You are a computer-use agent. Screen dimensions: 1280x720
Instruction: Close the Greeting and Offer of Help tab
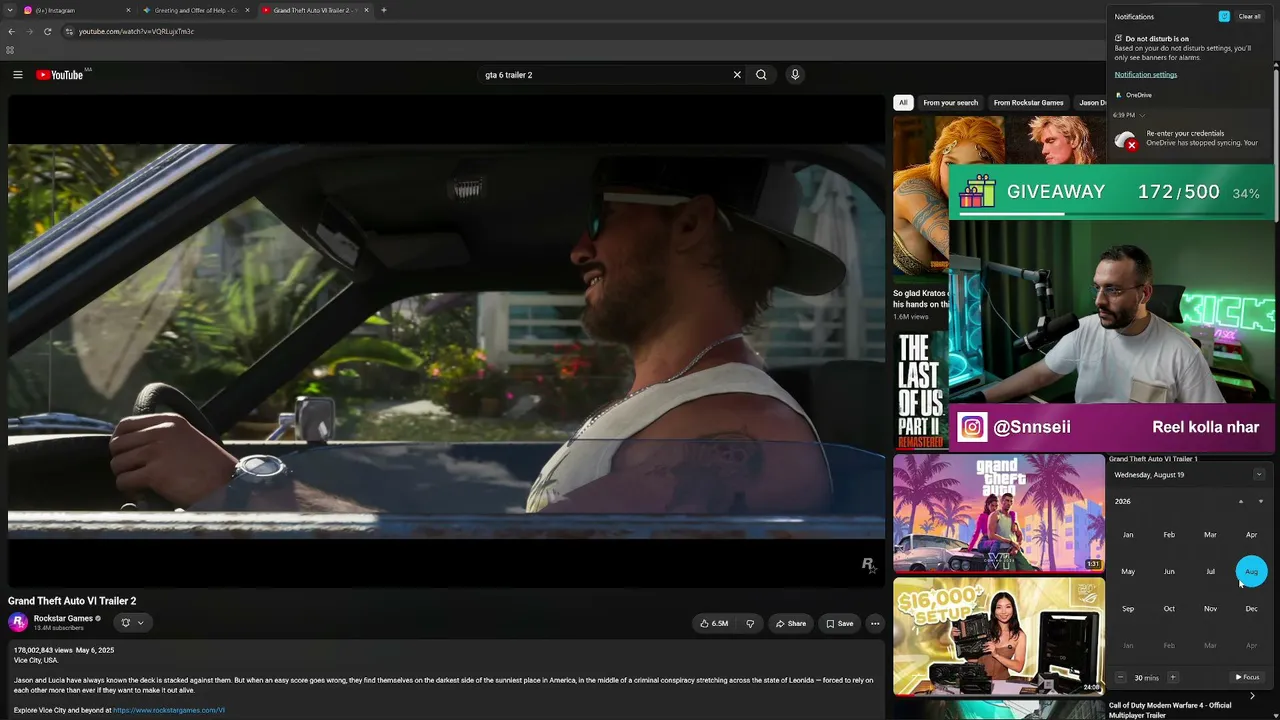click(248, 10)
